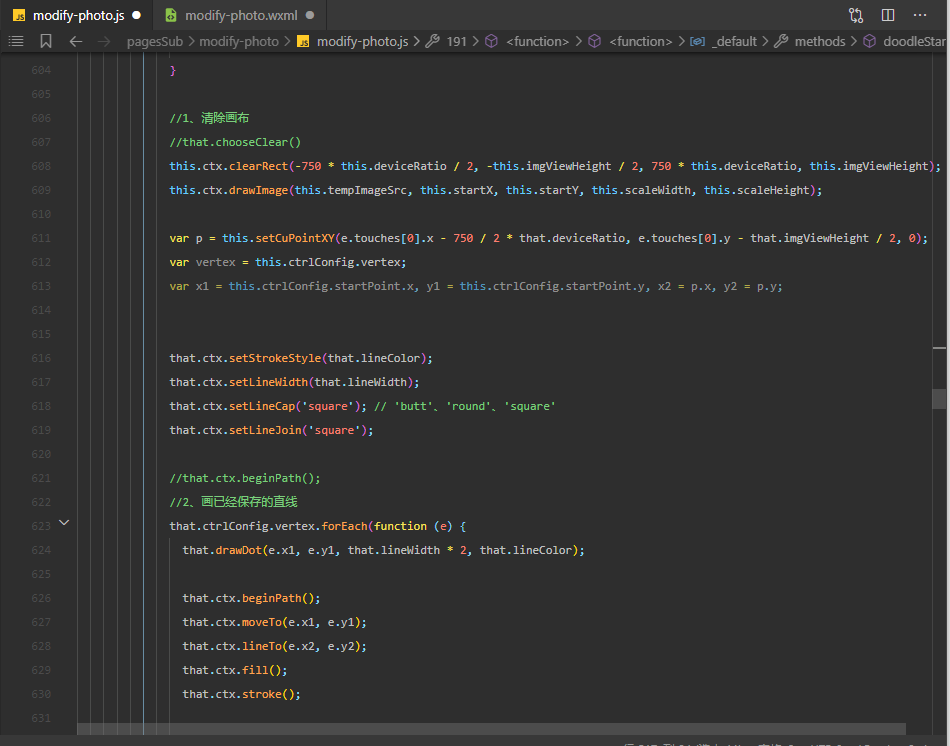Click line number 630 in gutter

[x=41, y=694]
